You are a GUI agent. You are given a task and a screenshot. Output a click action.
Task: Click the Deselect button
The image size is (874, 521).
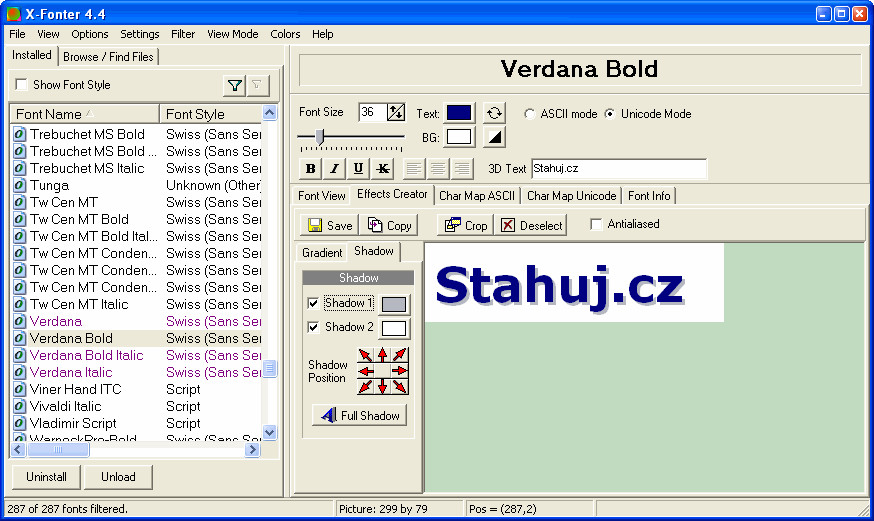531,225
